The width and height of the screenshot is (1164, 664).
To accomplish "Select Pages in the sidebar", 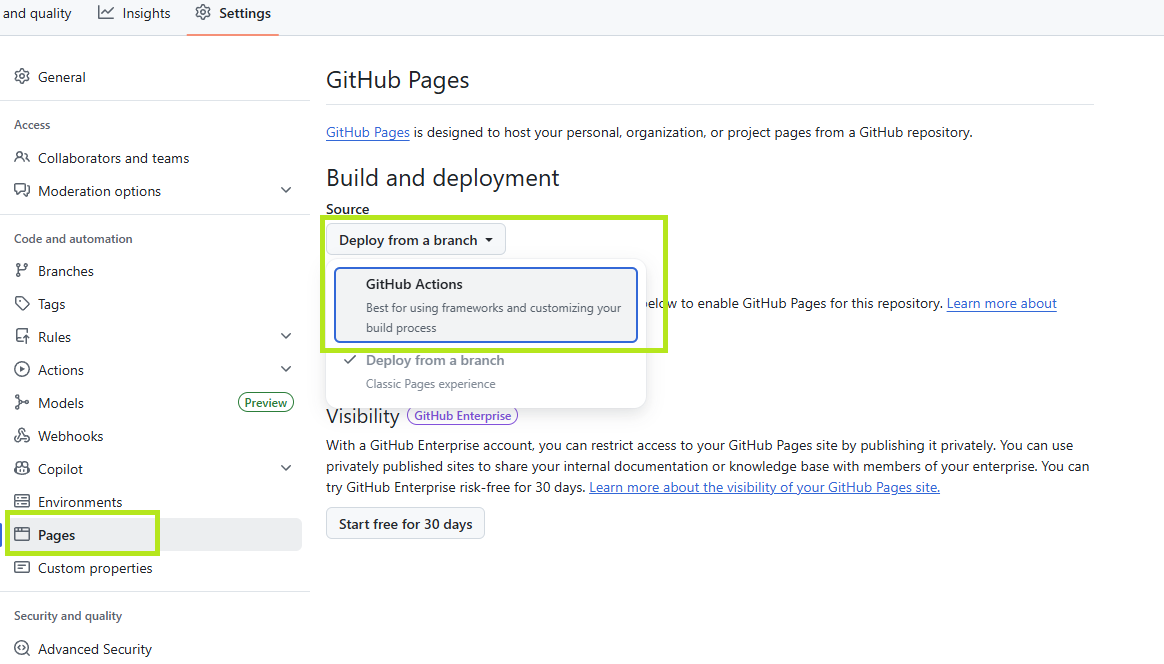I will 154,534.
